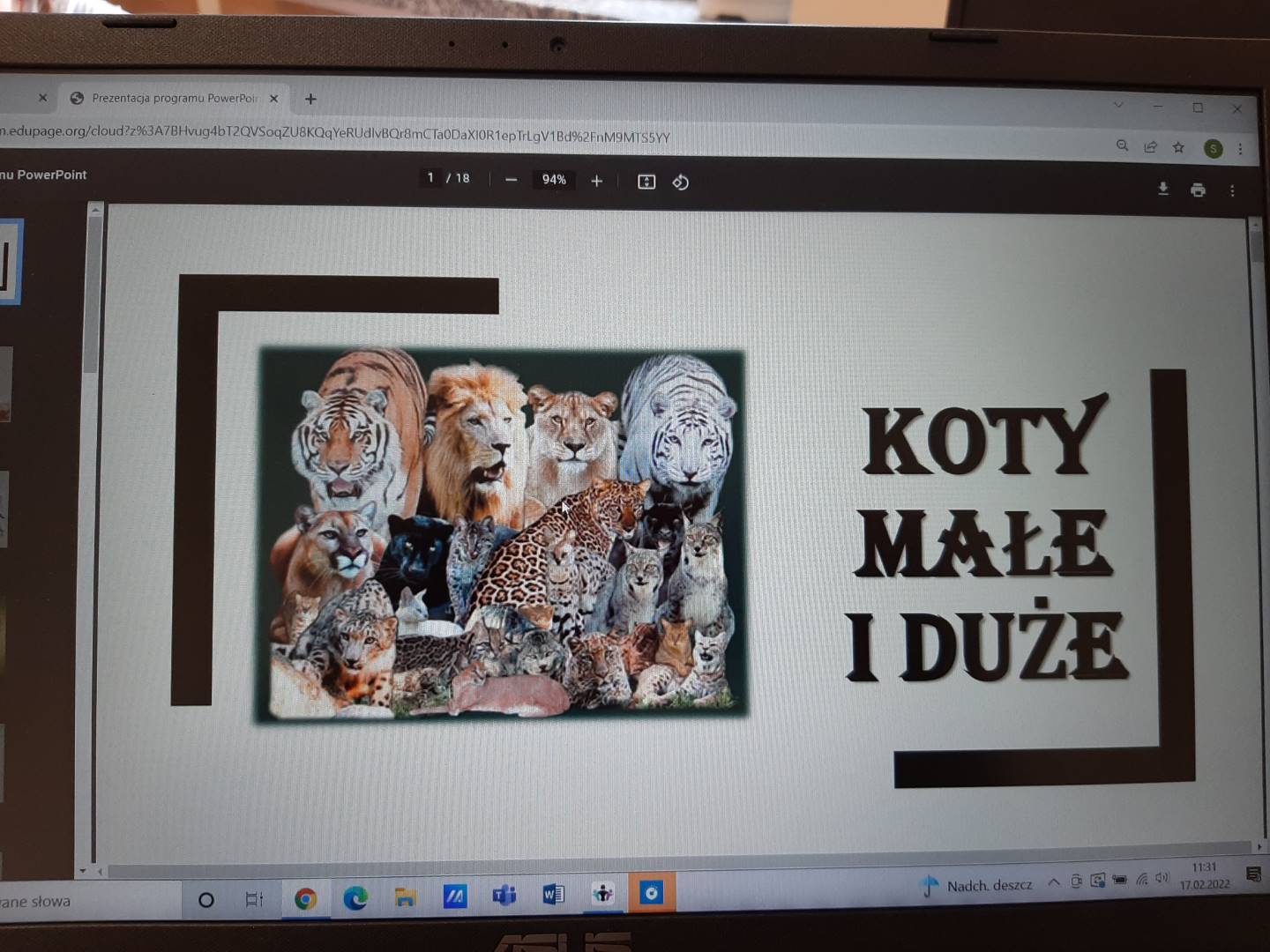Open the Wi-Fi network tray icon
The width and height of the screenshot is (1270, 952).
point(1142,879)
